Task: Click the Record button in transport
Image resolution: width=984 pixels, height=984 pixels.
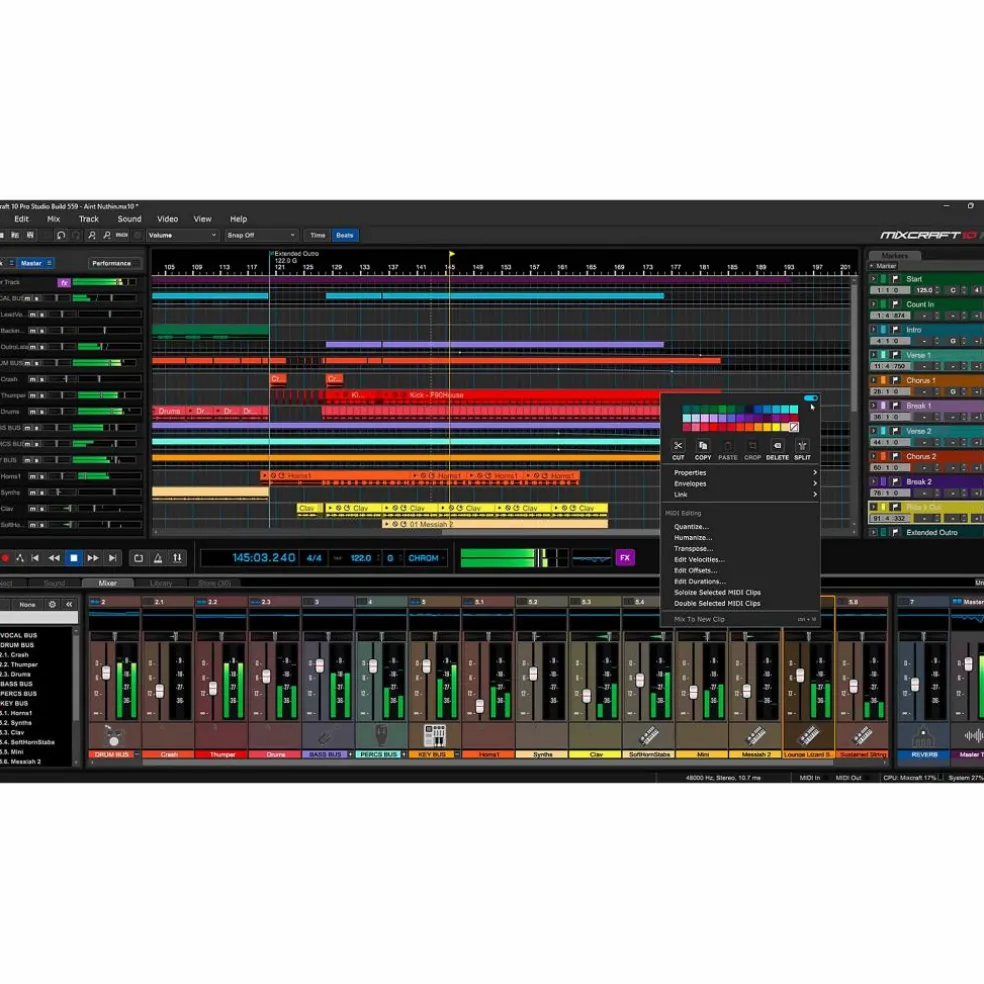Action: (5, 558)
